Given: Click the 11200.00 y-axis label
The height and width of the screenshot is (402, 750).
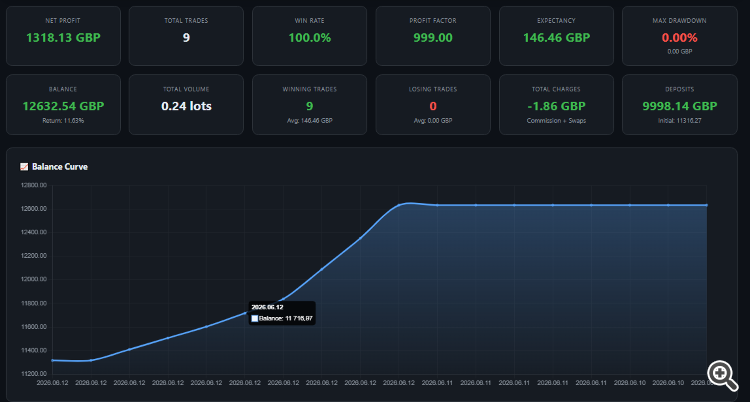Looking at the screenshot, I should click(33, 374).
